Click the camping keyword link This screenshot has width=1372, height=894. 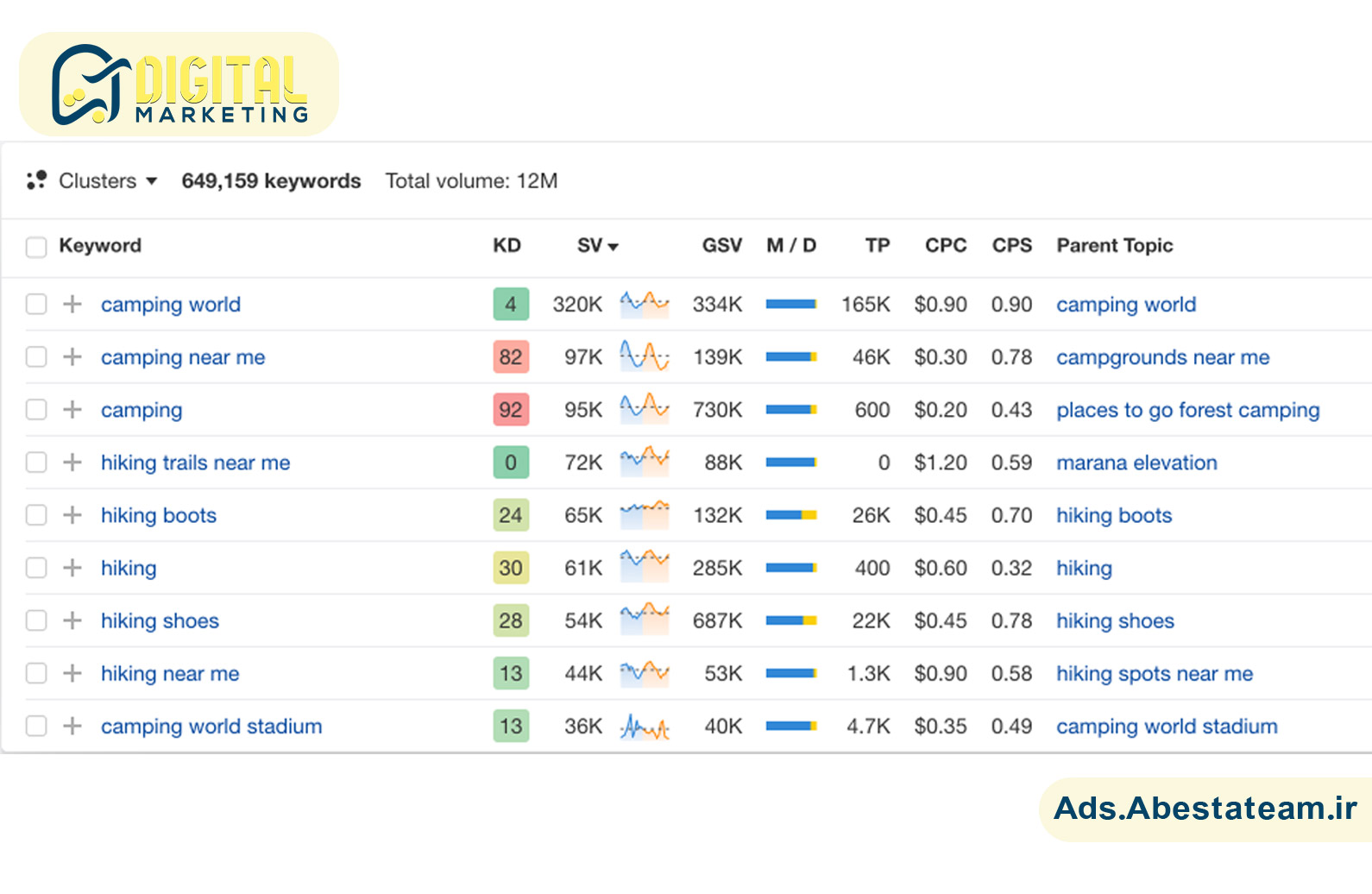click(142, 410)
